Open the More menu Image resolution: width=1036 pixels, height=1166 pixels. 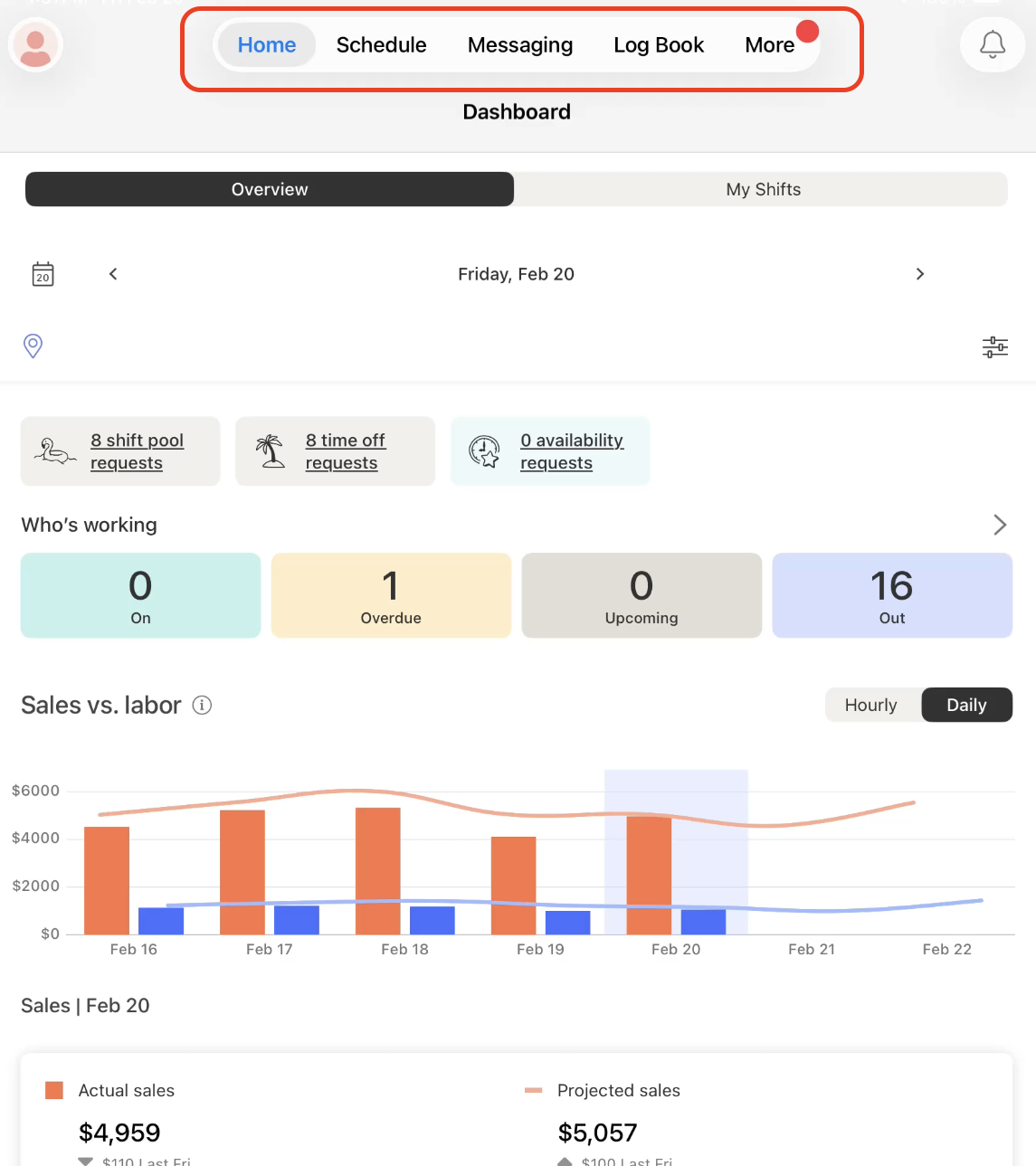(x=769, y=45)
